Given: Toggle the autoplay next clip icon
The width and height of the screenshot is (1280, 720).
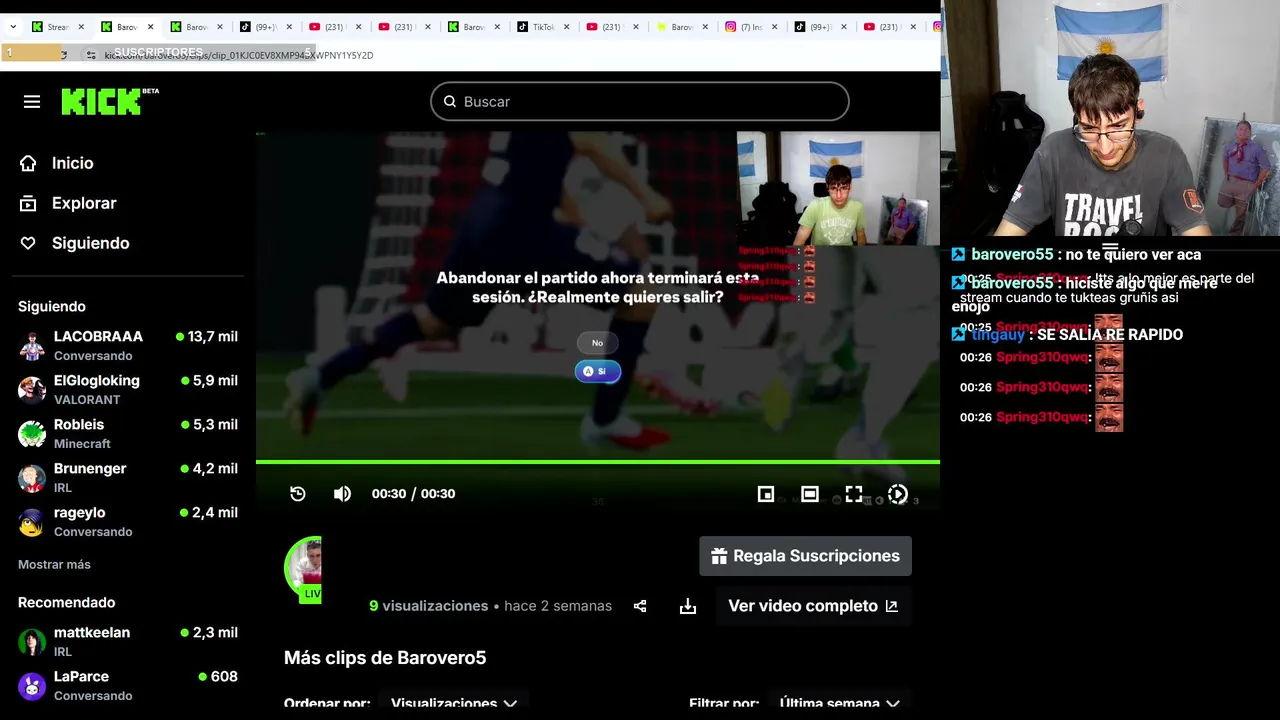Looking at the screenshot, I should pos(898,493).
